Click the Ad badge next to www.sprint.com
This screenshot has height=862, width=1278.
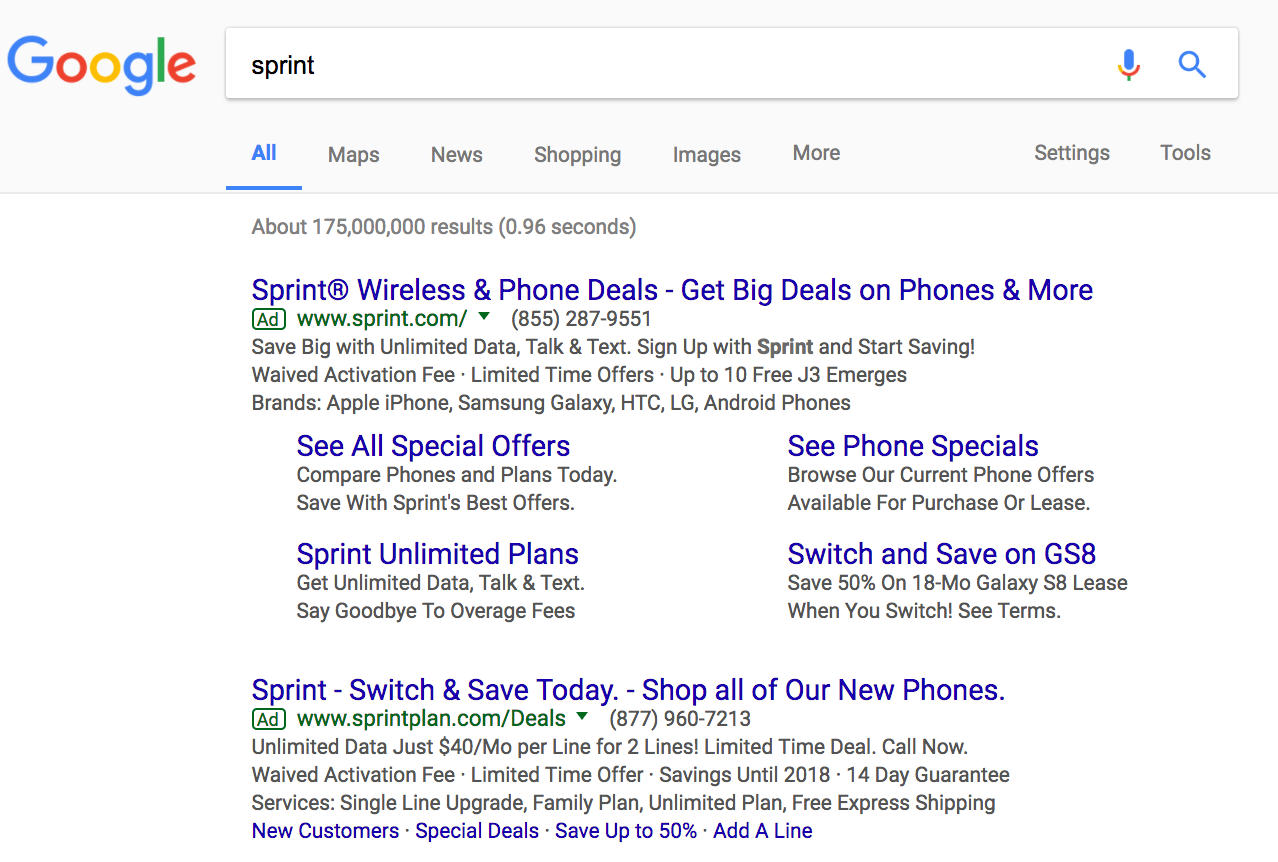point(268,318)
